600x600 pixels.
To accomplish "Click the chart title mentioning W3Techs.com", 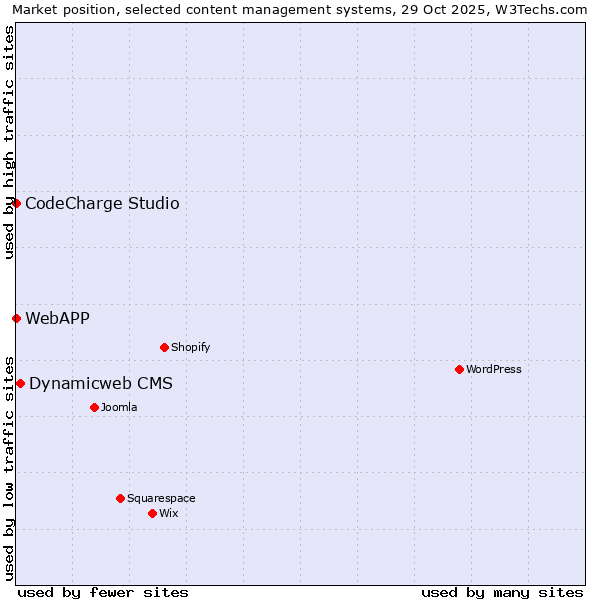I will point(300,9).
